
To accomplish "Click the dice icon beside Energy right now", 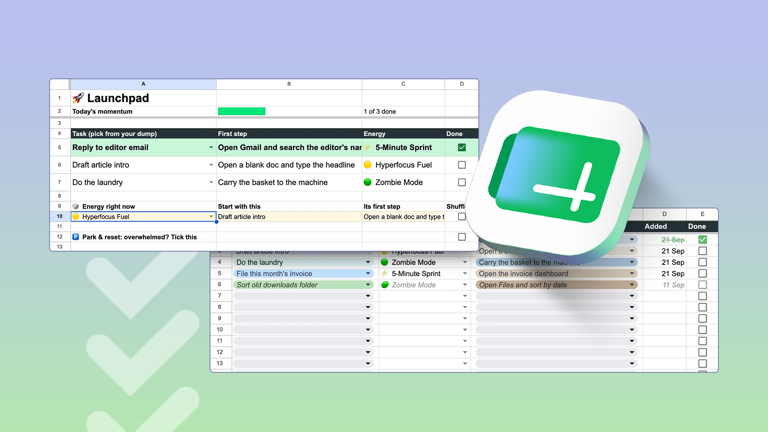I will coord(75,207).
